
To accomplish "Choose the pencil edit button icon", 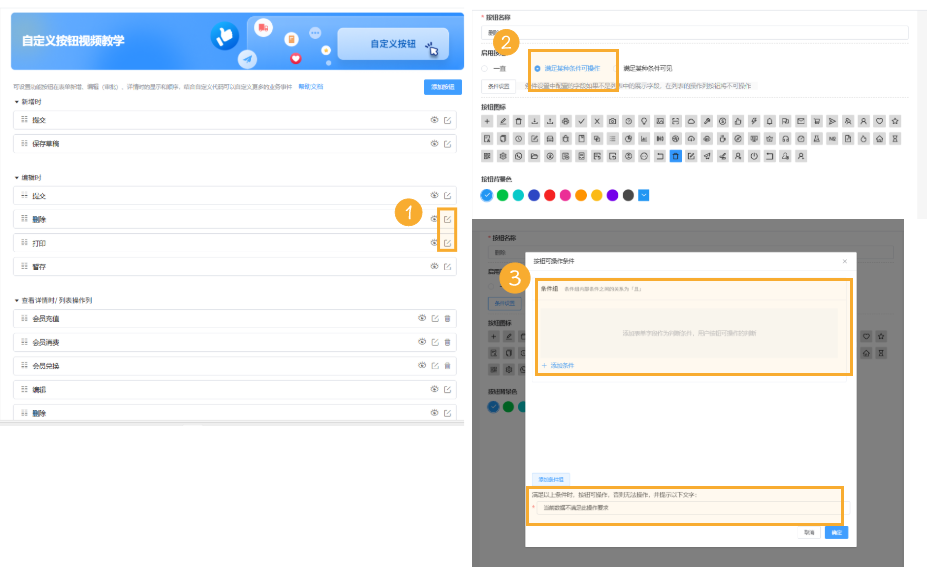I will point(503,121).
